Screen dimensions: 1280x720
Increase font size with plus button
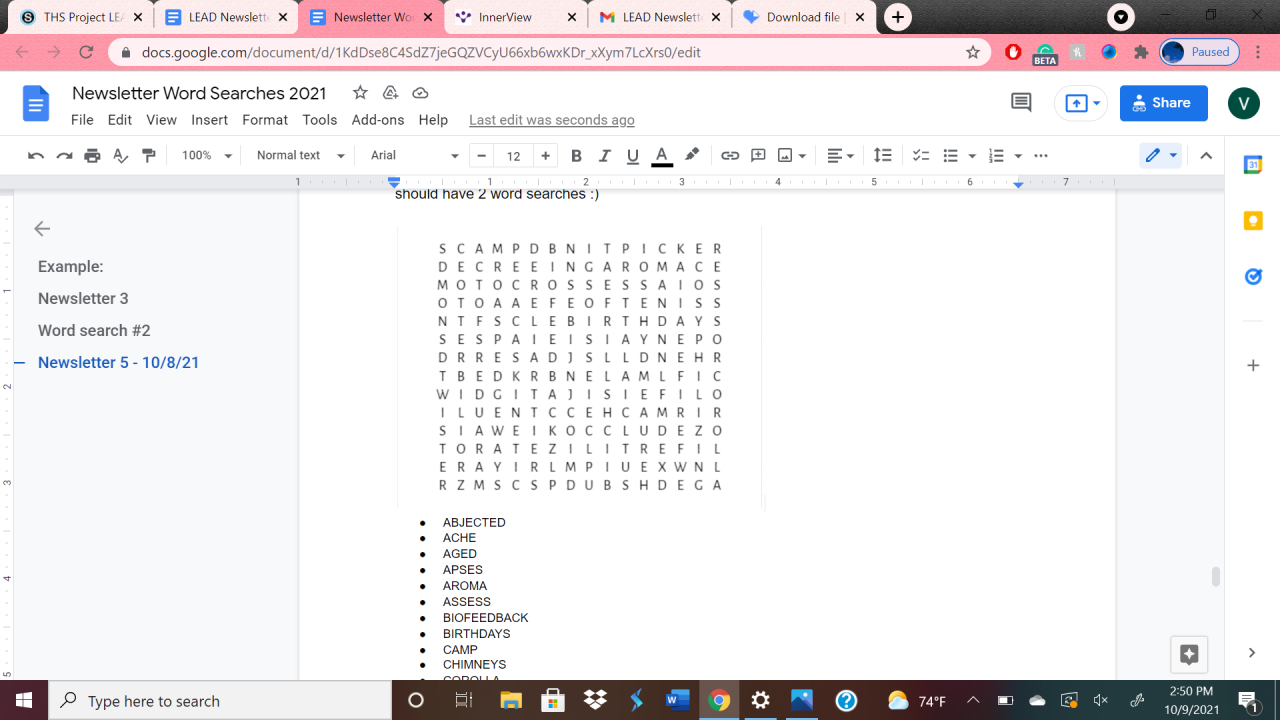point(545,156)
